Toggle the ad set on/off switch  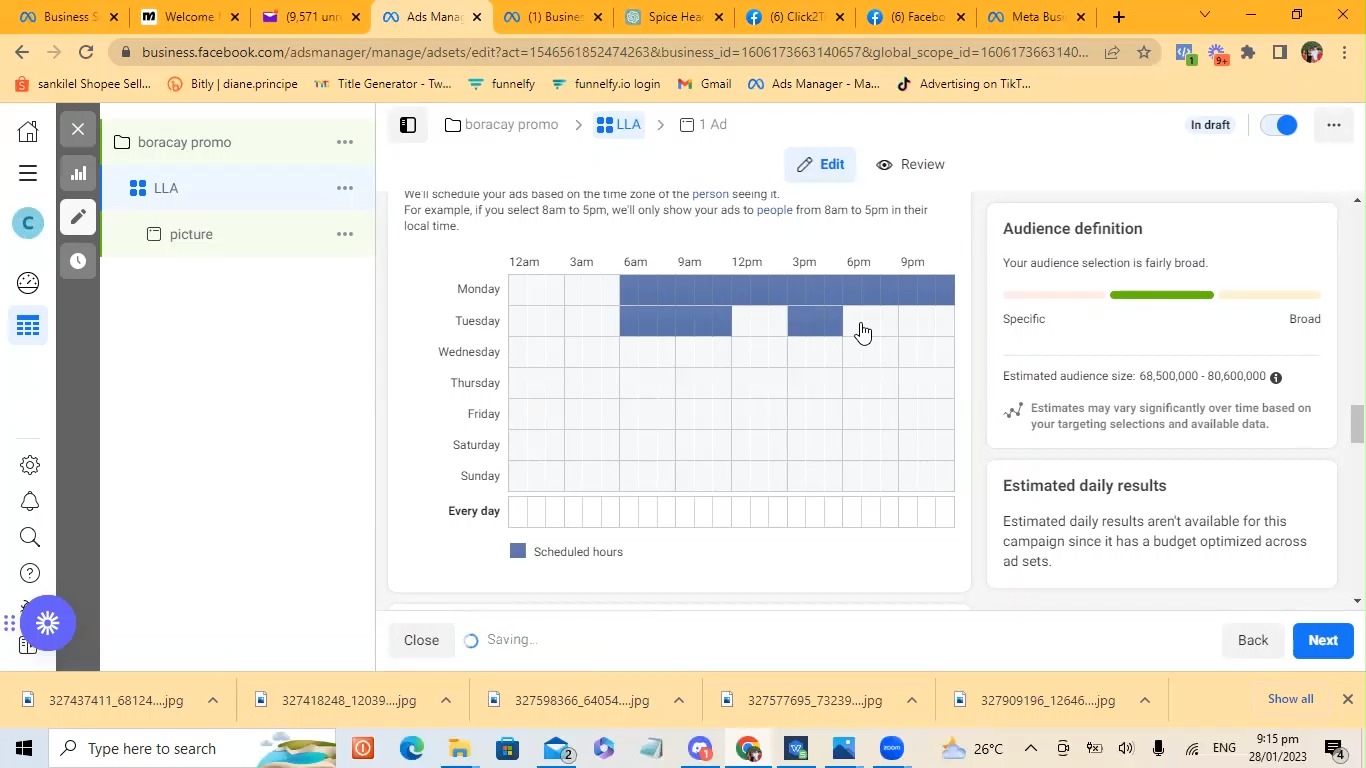(1279, 125)
